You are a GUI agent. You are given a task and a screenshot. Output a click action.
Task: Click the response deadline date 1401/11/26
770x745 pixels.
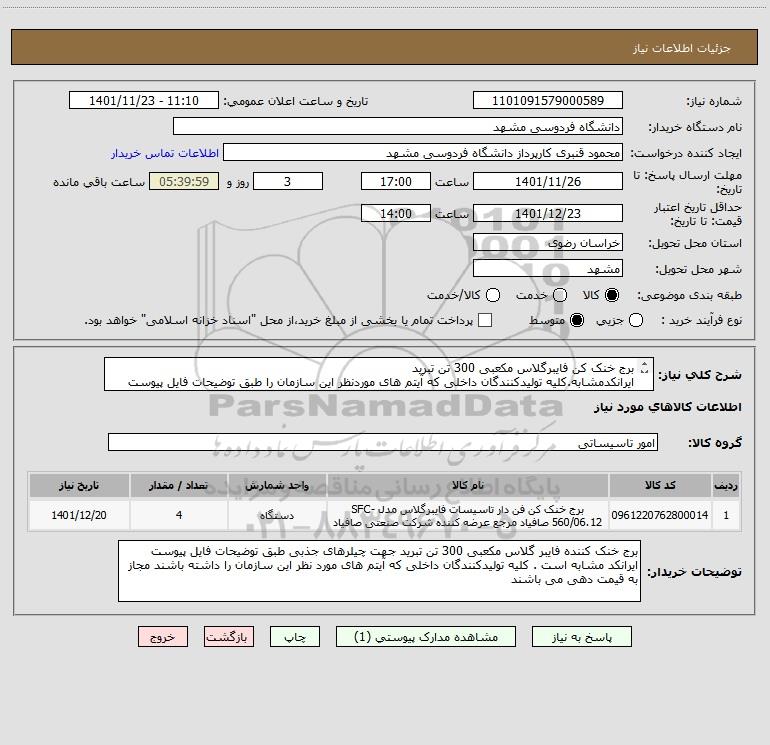pyautogui.click(x=548, y=181)
